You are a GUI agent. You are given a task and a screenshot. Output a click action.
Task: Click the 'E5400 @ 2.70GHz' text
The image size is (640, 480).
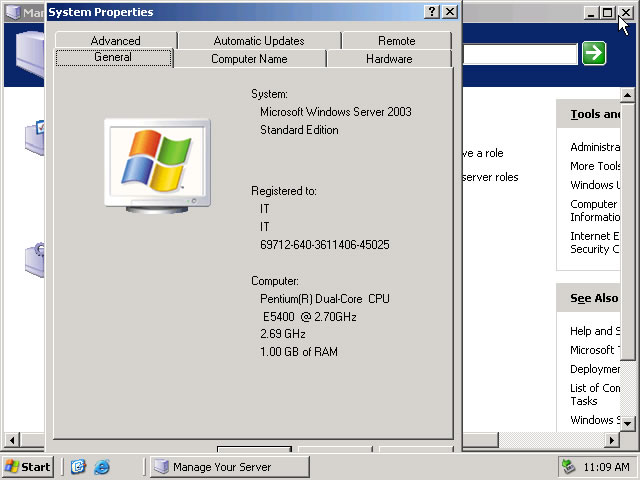click(310, 317)
